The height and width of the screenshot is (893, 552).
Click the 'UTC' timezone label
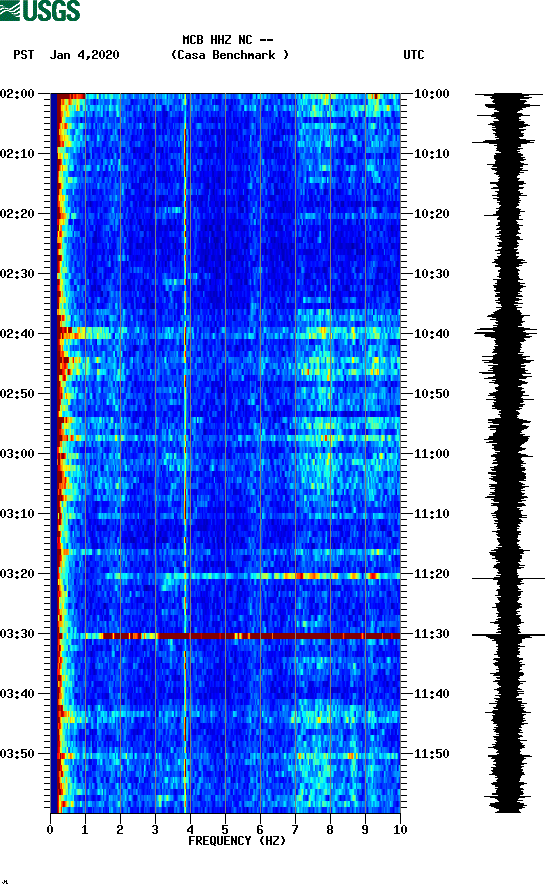click(414, 55)
